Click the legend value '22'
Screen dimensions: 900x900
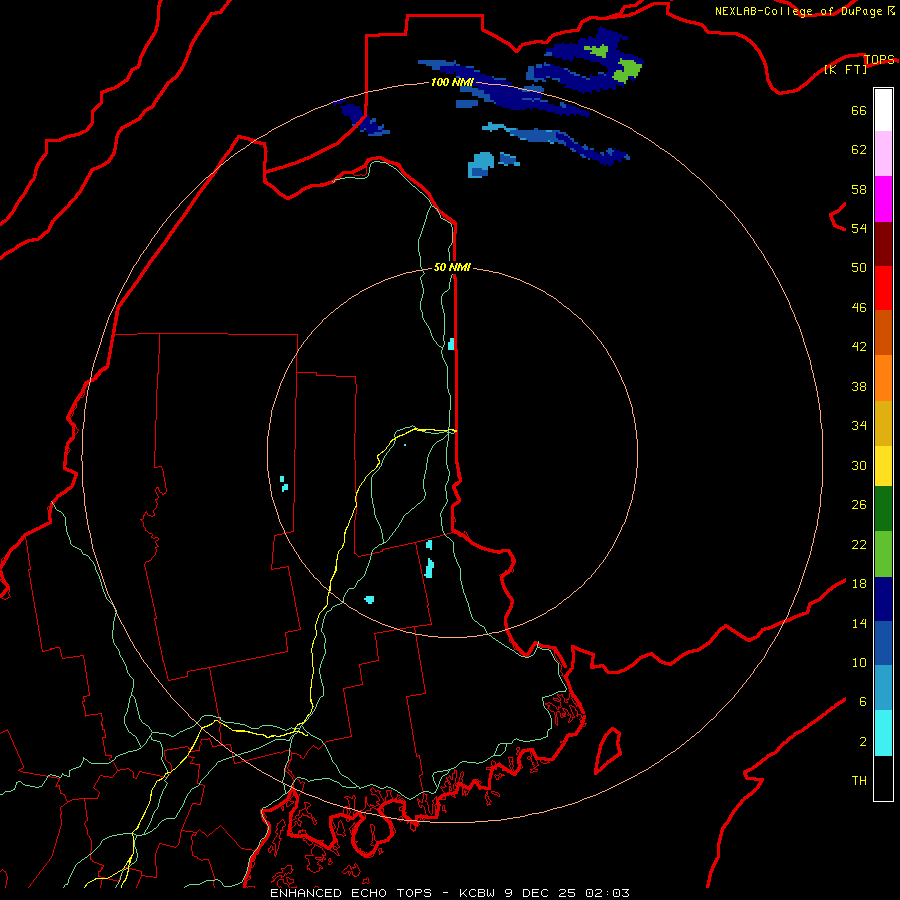(x=859, y=544)
